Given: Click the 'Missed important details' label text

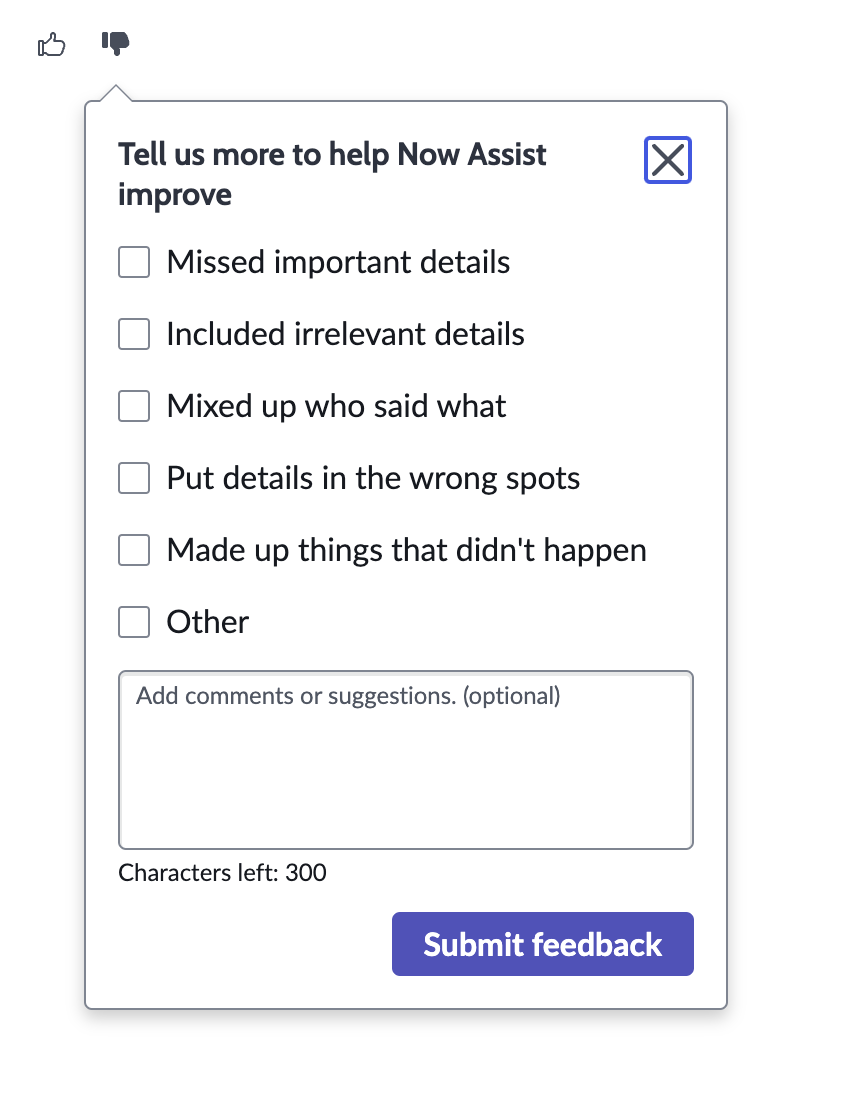Looking at the screenshot, I should [x=338, y=262].
